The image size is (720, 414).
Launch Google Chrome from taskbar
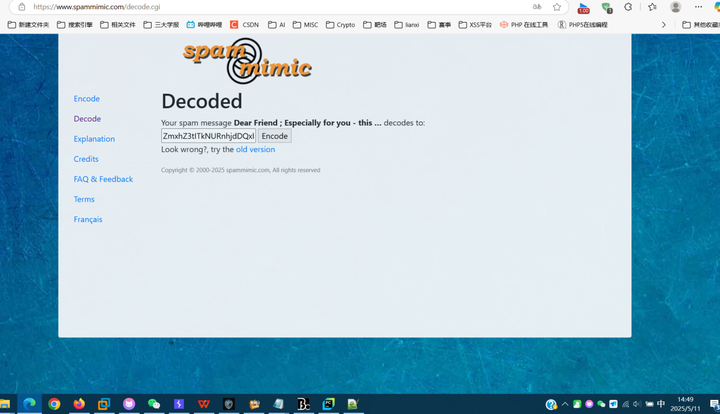pyautogui.click(x=54, y=404)
